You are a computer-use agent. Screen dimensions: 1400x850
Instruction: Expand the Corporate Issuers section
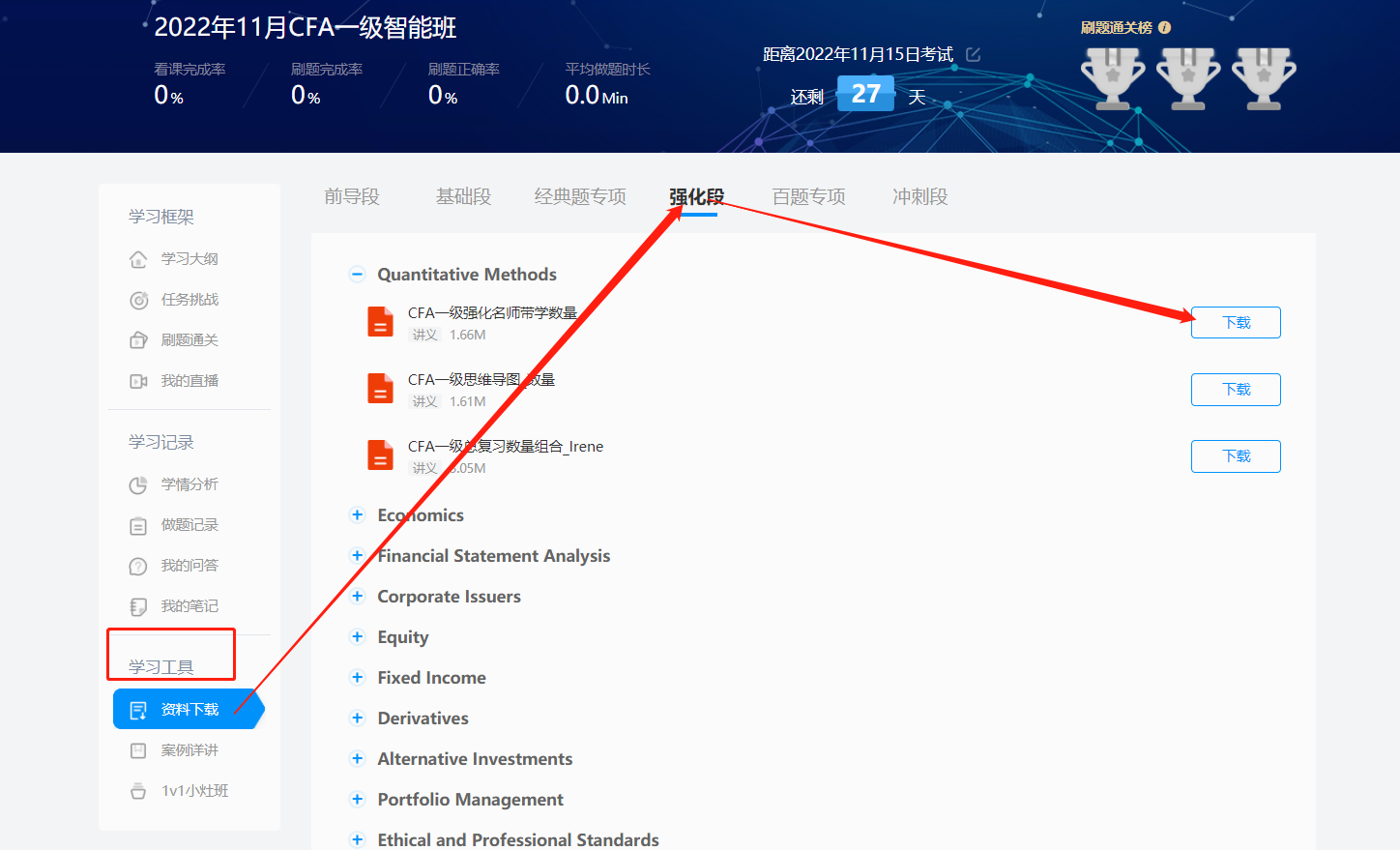tap(357, 597)
